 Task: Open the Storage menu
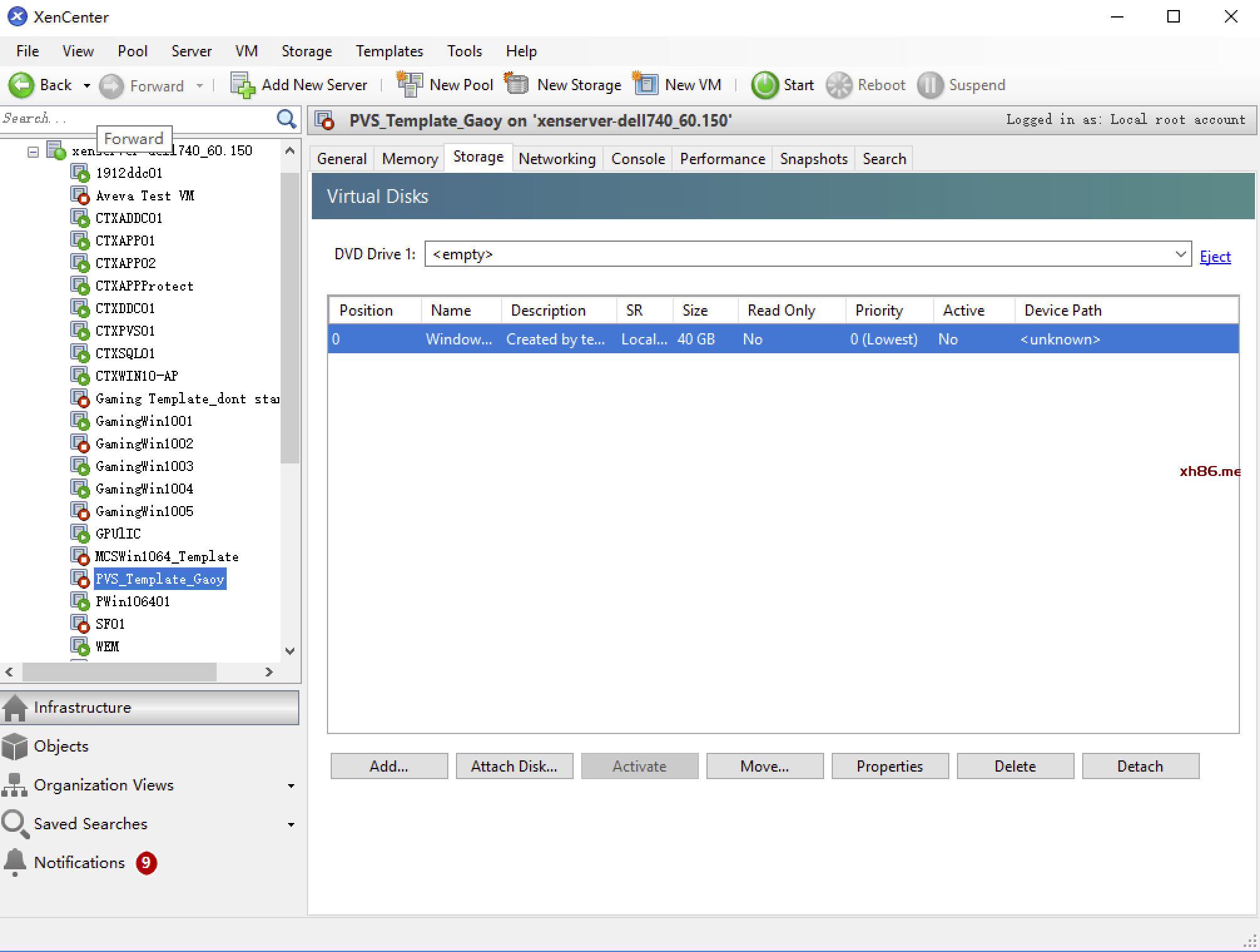305,50
